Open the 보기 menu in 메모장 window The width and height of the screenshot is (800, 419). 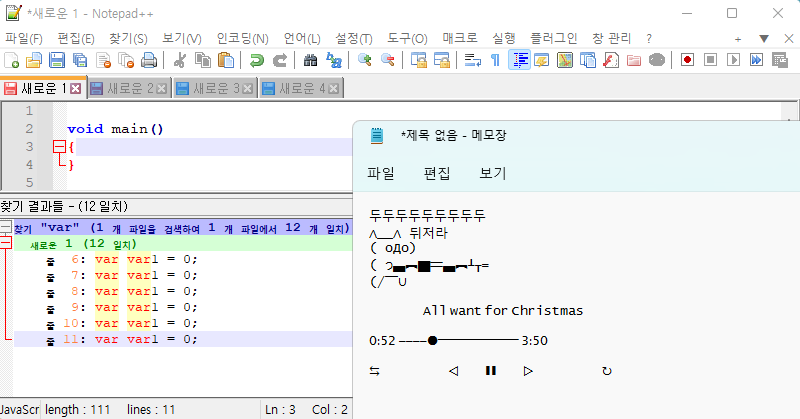click(x=492, y=173)
